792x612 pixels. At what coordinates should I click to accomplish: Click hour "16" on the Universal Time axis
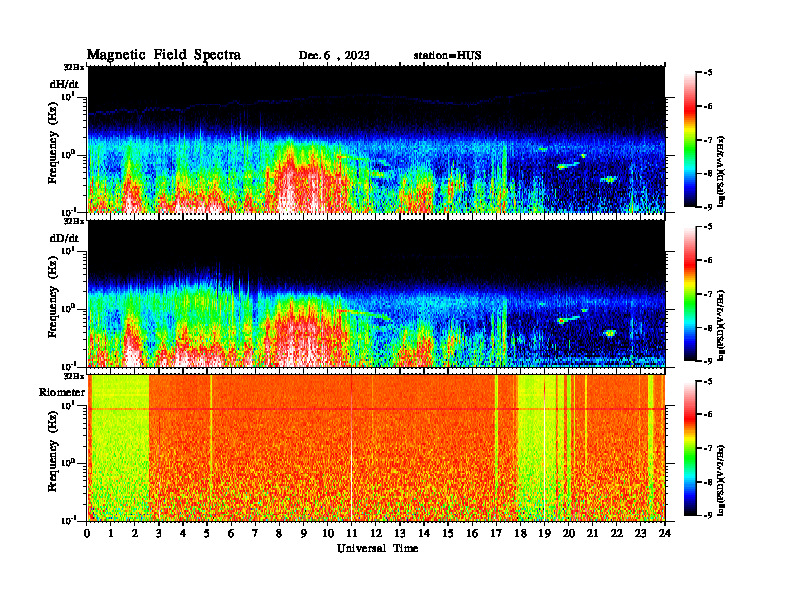point(472,533)
